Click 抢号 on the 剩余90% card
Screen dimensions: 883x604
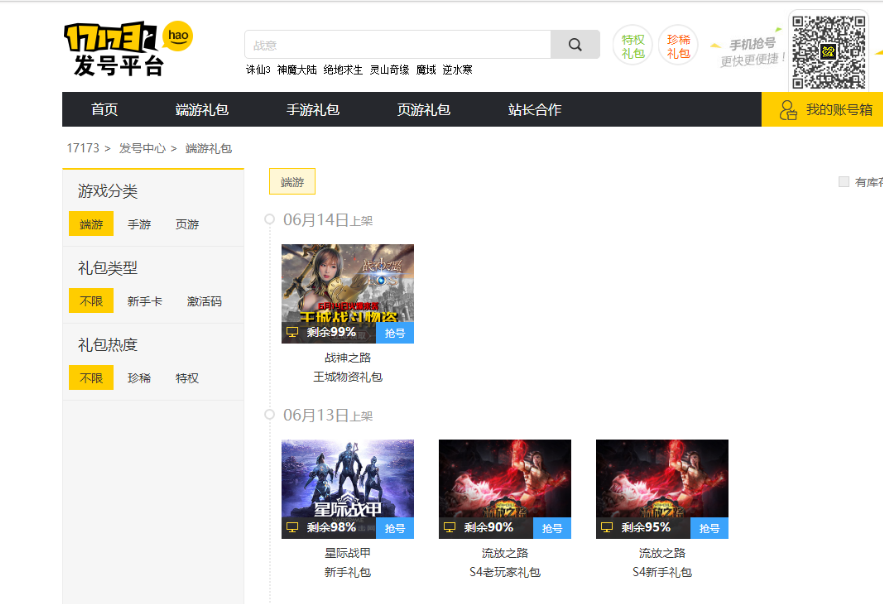(x=552, y=529)
